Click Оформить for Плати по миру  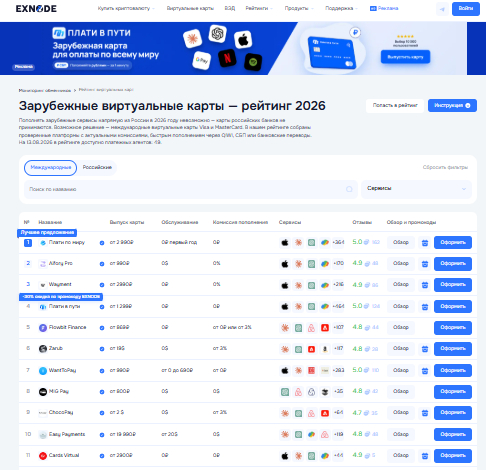pos(453,243)
